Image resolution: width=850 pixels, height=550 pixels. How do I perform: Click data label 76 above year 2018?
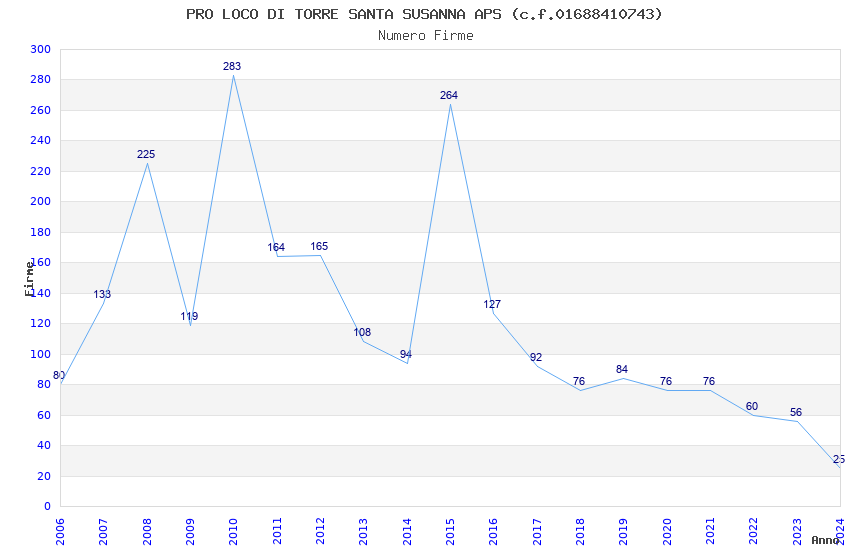[x=579, y=381]
